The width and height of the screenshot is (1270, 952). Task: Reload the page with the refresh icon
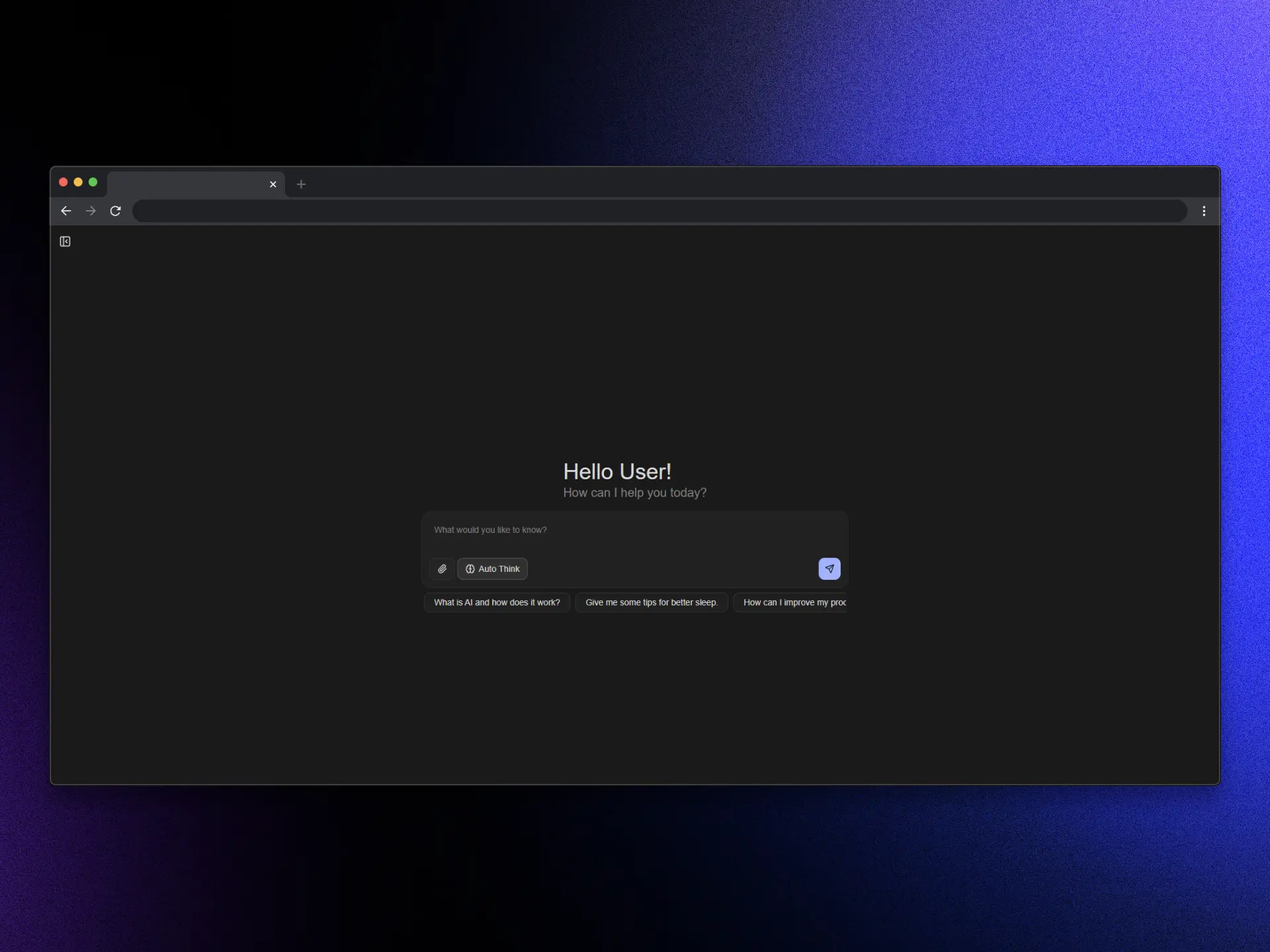(115, 211)
